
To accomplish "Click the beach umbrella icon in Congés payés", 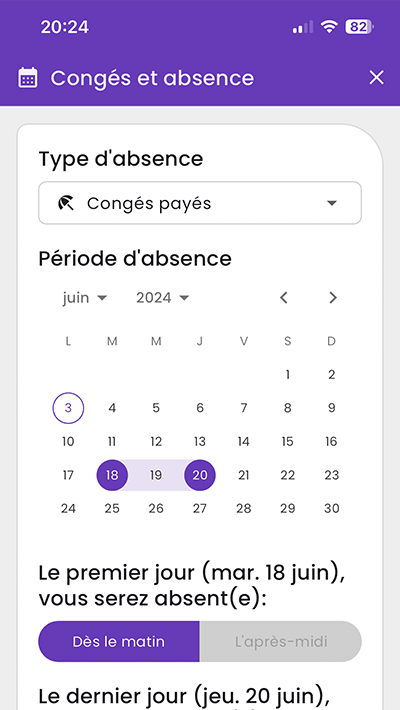I will pyautogui.click(x=66, y=204).
